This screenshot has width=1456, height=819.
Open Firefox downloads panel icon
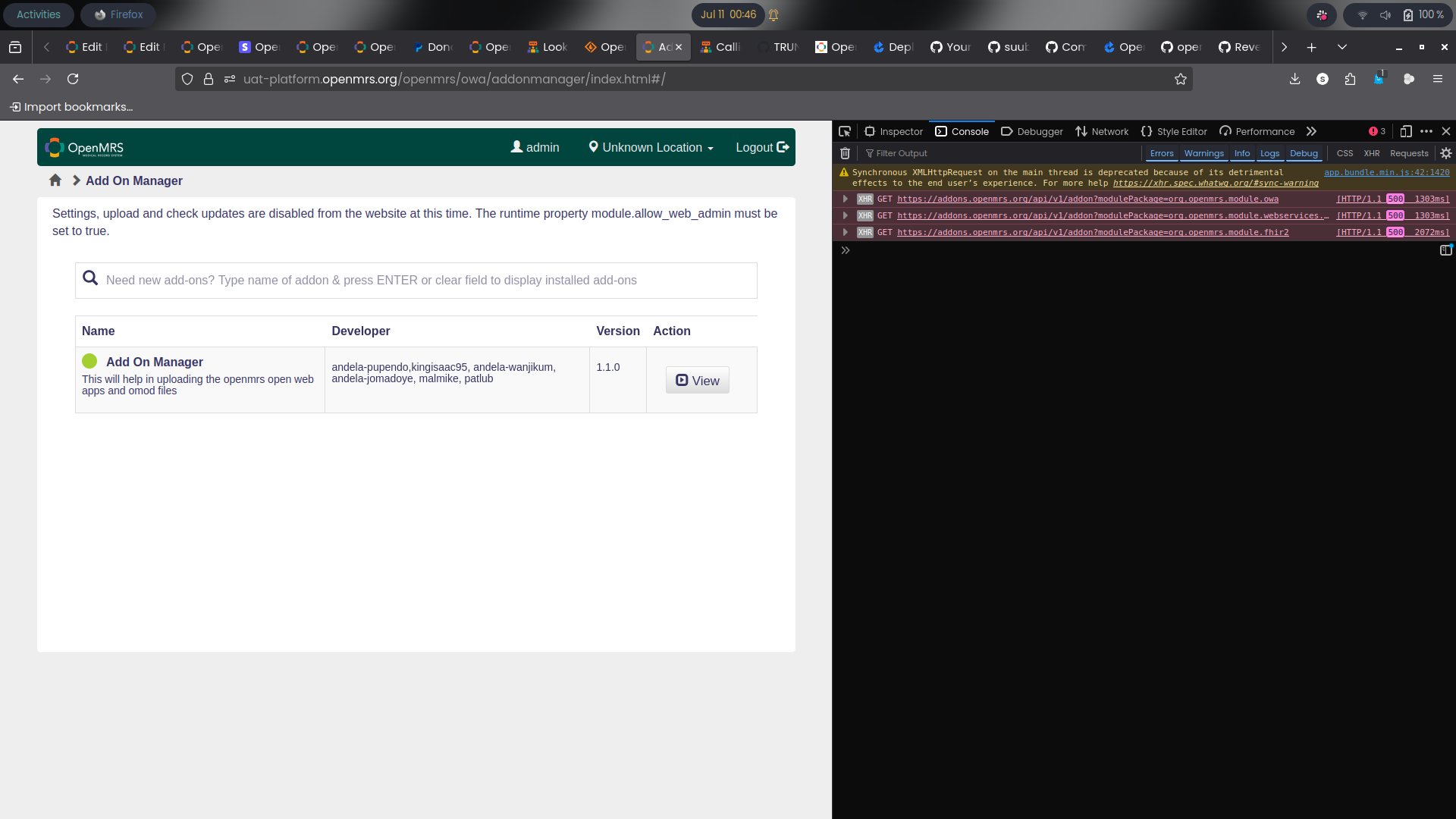click(x=1294, y=79)
